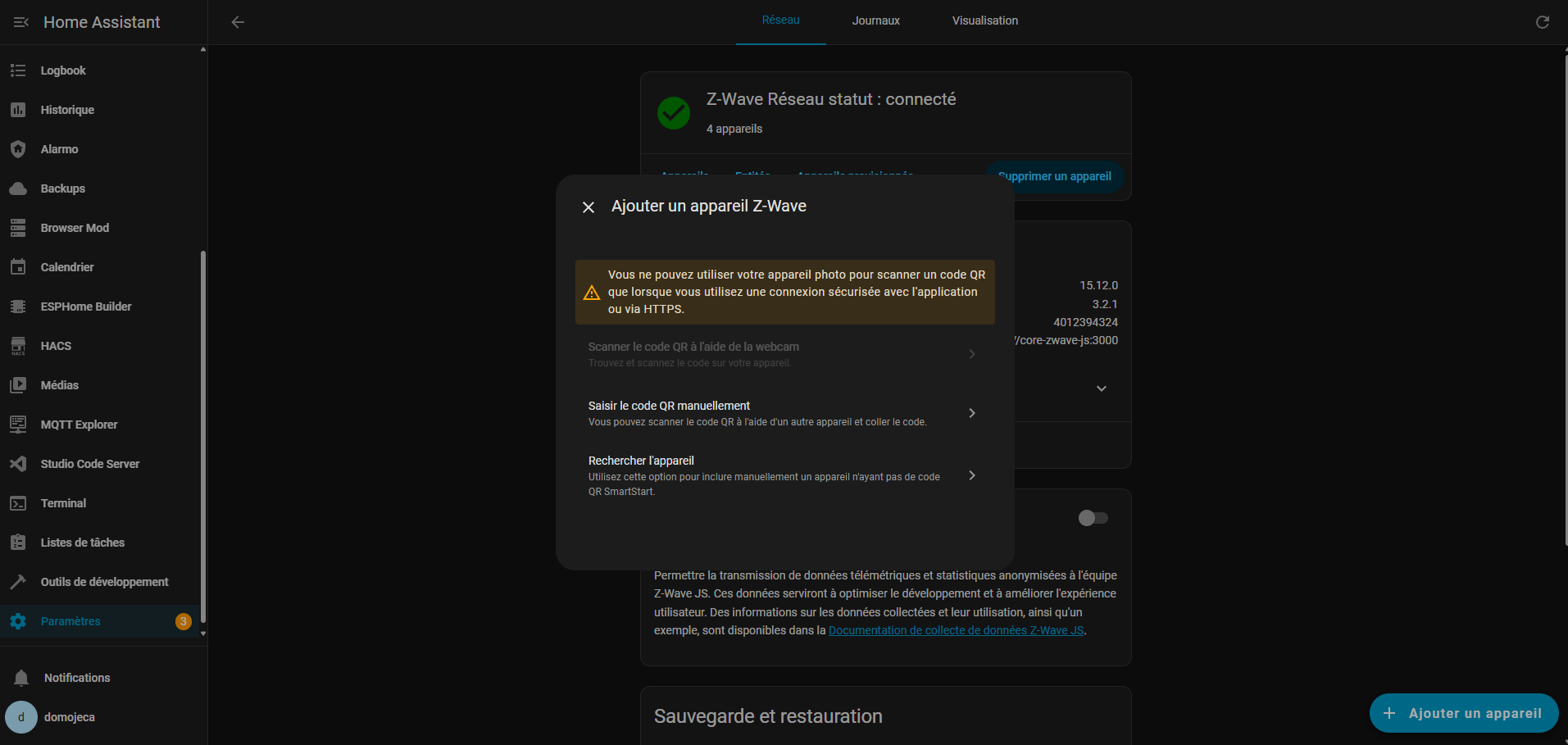Collapse the sidebar using the menu icon

click(21, 22)
